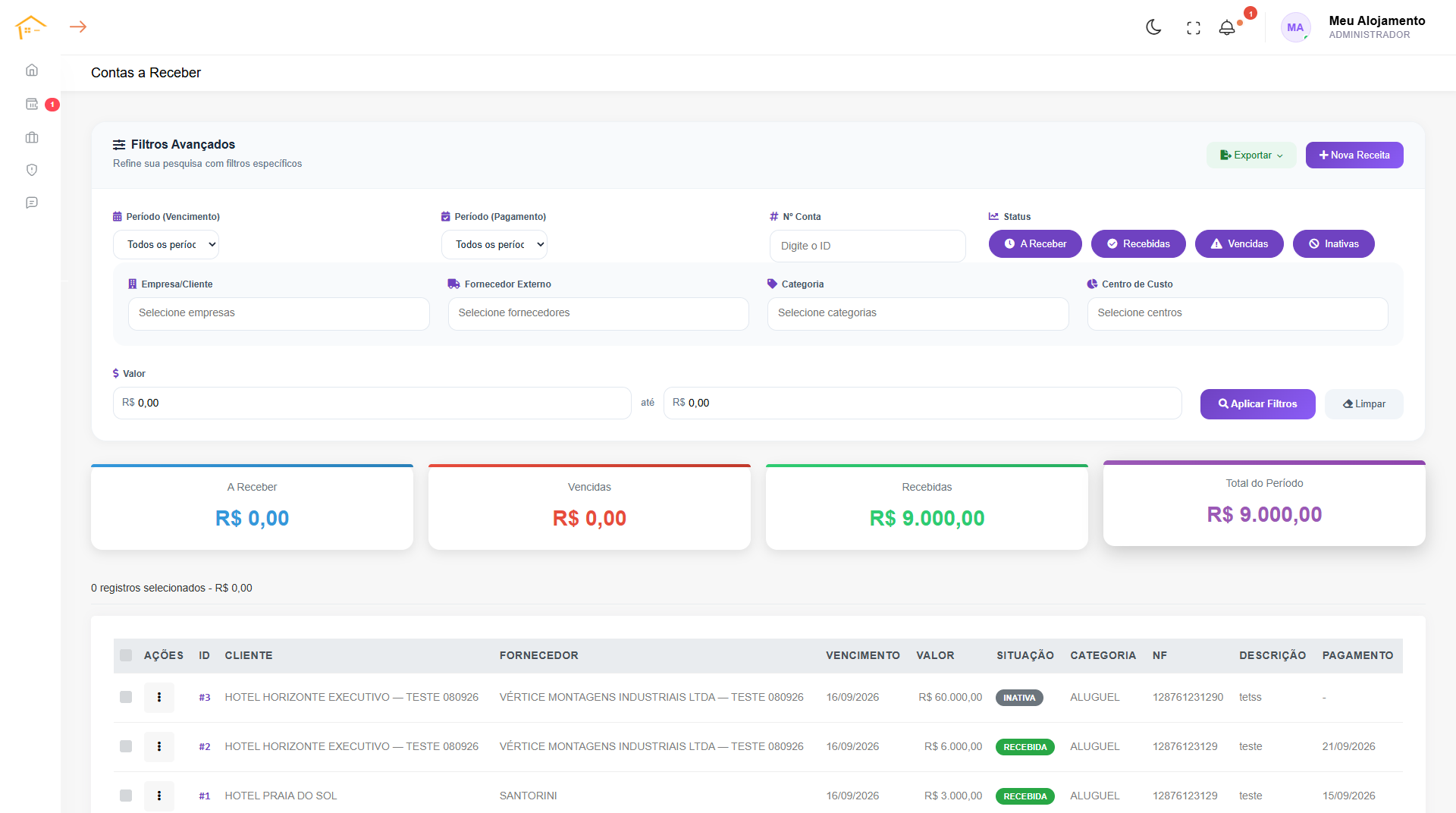Open MA user avatar
The image size is (1456, 813).
(x=1295, y=27)
